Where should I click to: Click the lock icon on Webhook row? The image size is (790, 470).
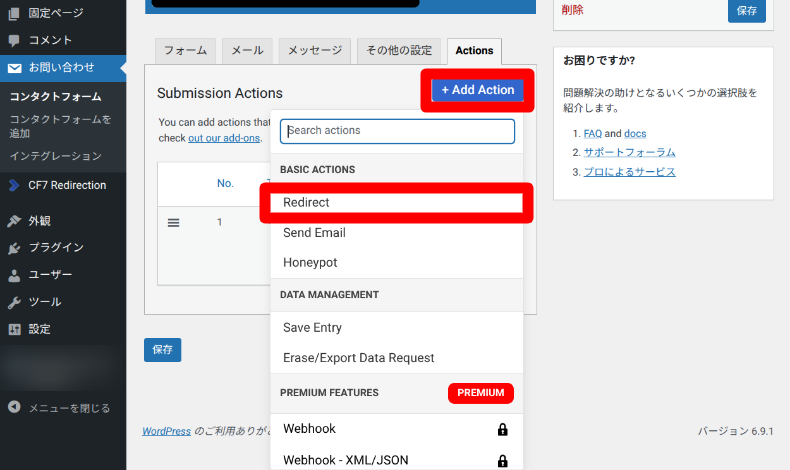coord(502,429)
